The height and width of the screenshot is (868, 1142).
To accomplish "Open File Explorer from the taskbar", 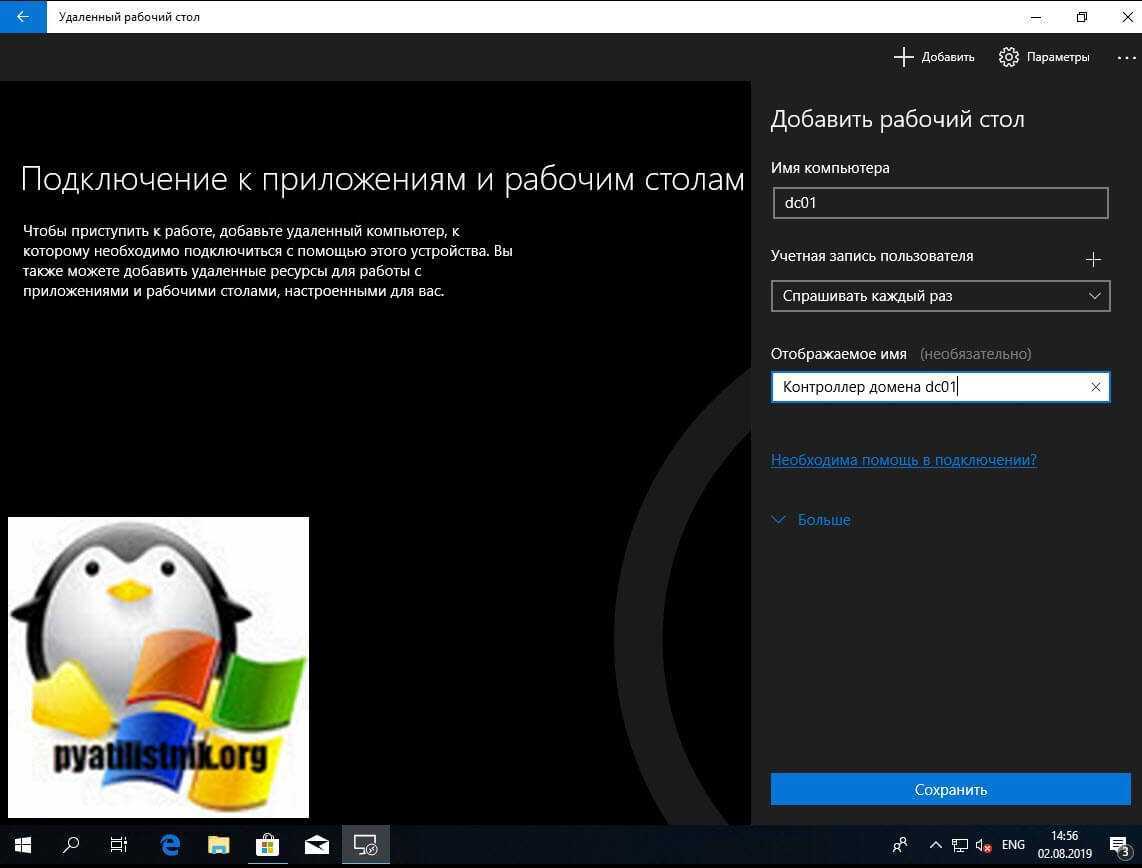I will click(218, 845).
